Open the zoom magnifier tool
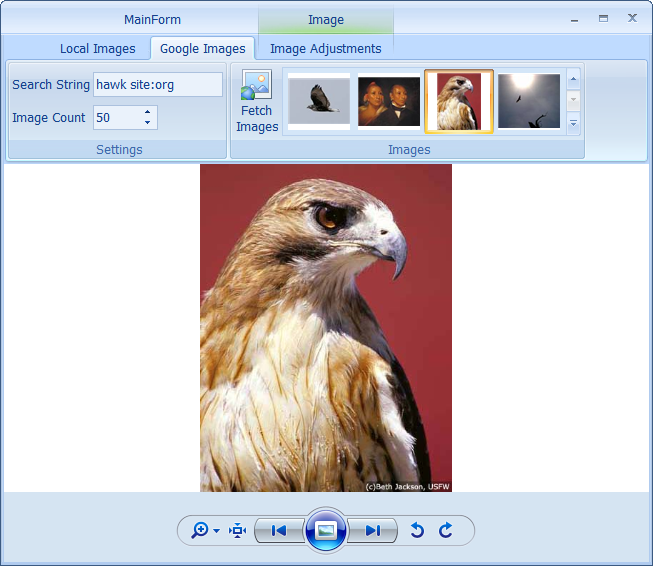This screenshot has width=653, height=566. pyautogui.click(x=199, y=530)
